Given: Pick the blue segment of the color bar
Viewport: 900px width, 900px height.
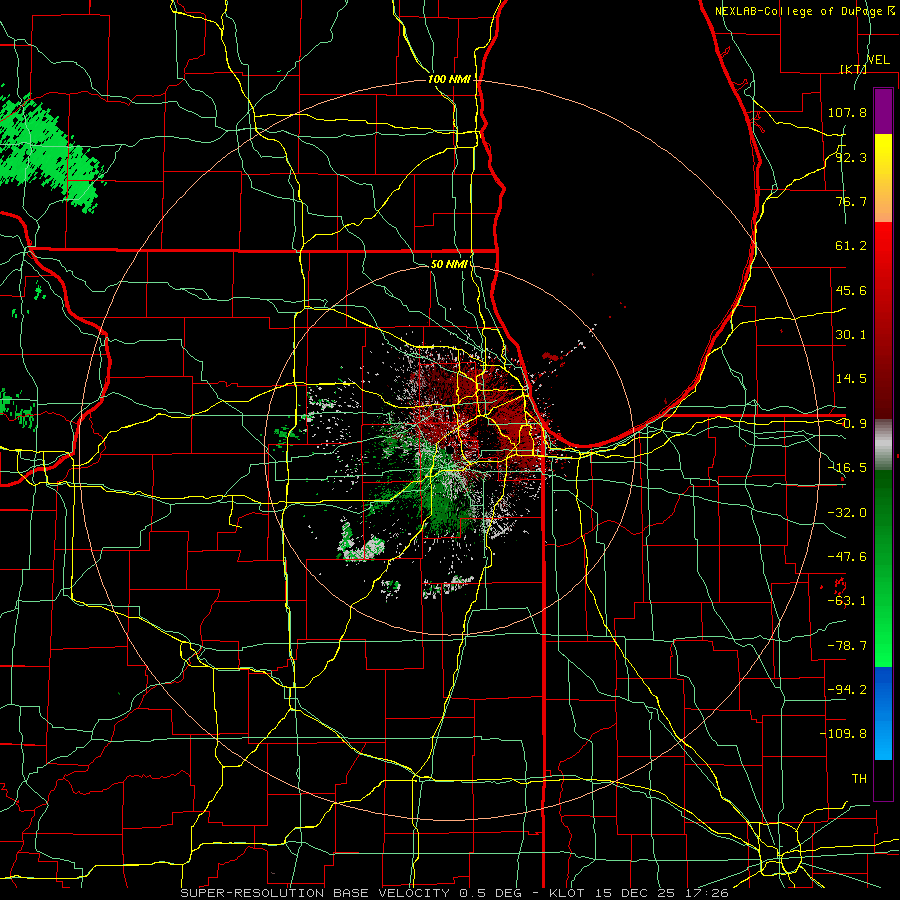Looking at the screenshot, I should coord(883,713).
